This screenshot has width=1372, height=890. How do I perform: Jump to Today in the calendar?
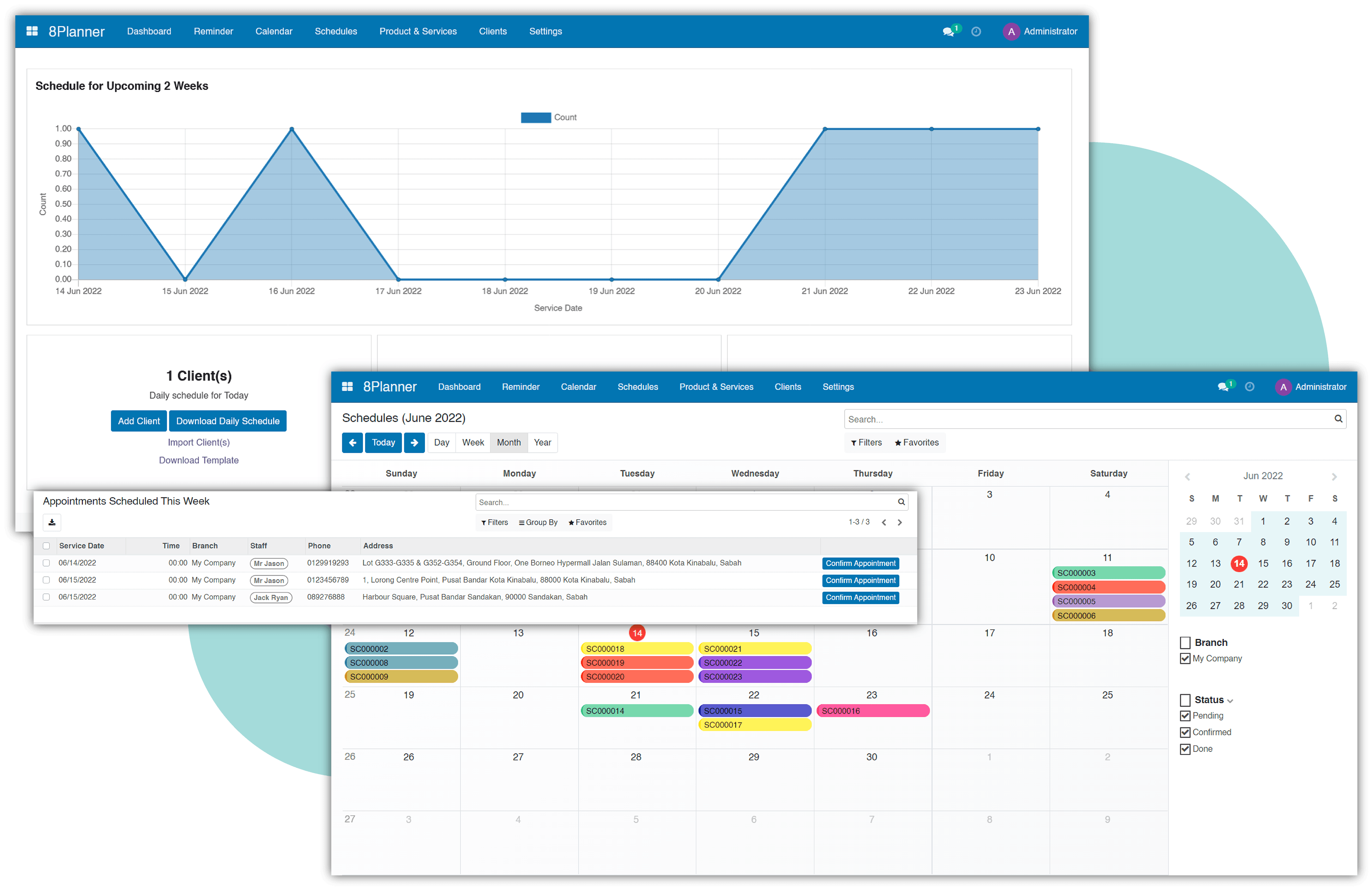[x=383, y=442]
